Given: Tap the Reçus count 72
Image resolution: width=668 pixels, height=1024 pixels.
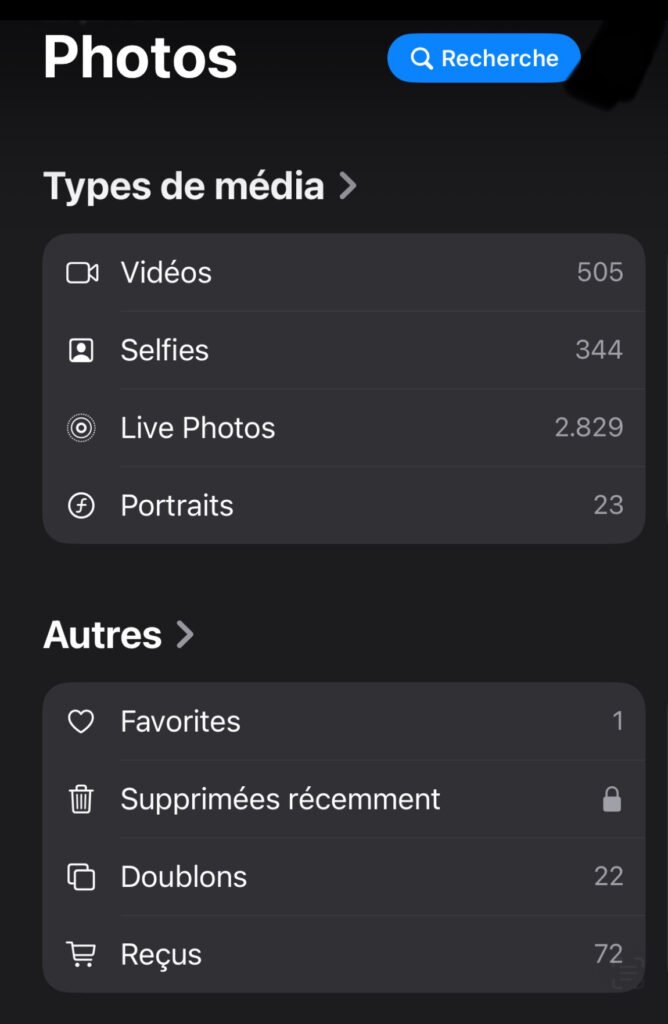Looking at the screenshot, I should point(609,954).
